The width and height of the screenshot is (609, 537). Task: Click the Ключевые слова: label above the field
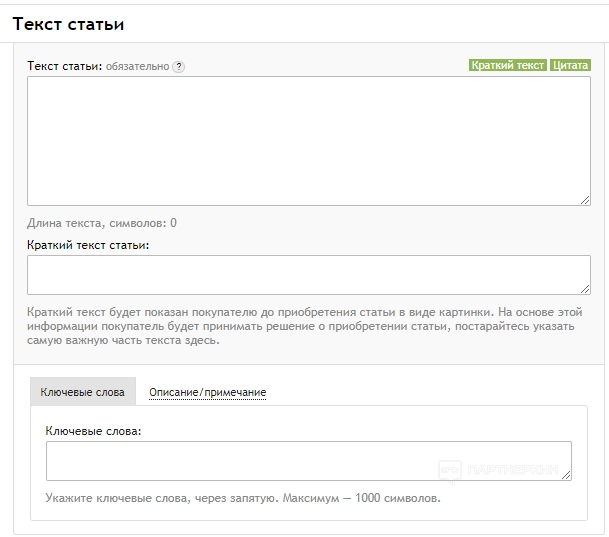[x=94, y=431]
